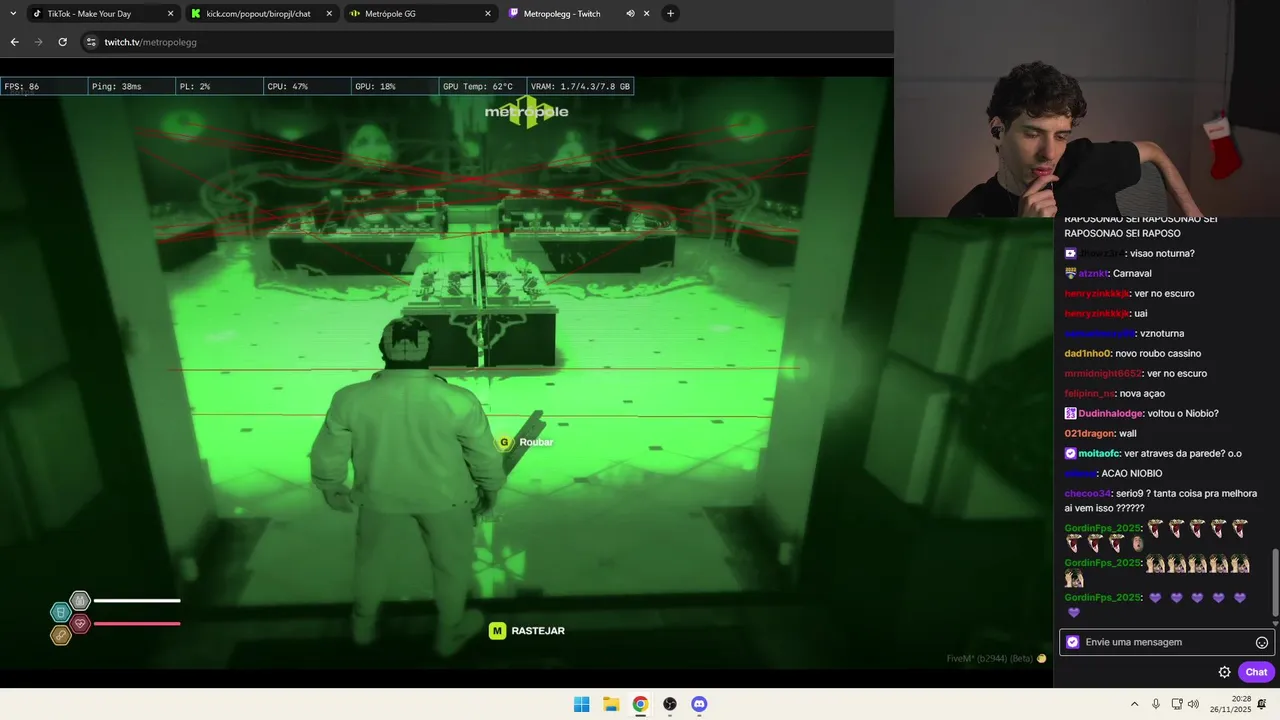Click the moitaofc verified badge icon
1280x720 pixels.
(1070, 453)
